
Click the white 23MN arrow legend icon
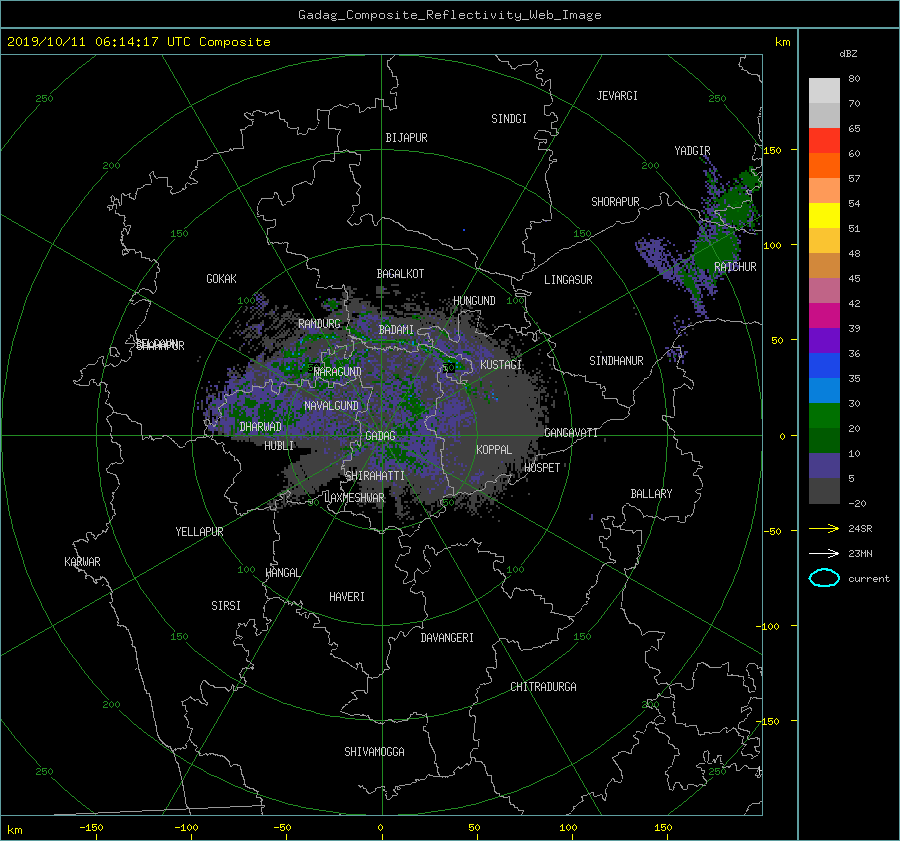click(x=824, y=553)
